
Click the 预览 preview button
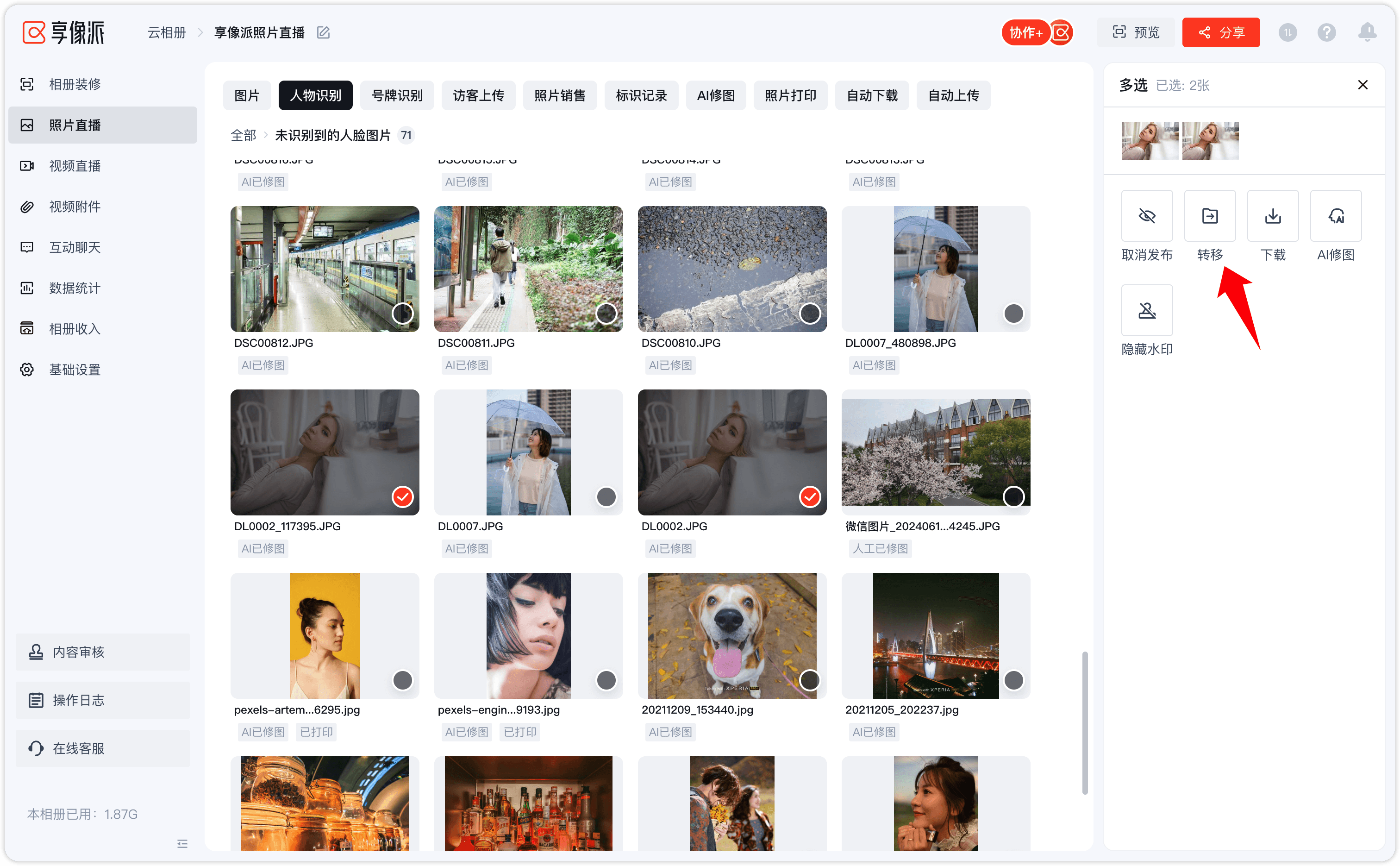tap(1136, 32)
